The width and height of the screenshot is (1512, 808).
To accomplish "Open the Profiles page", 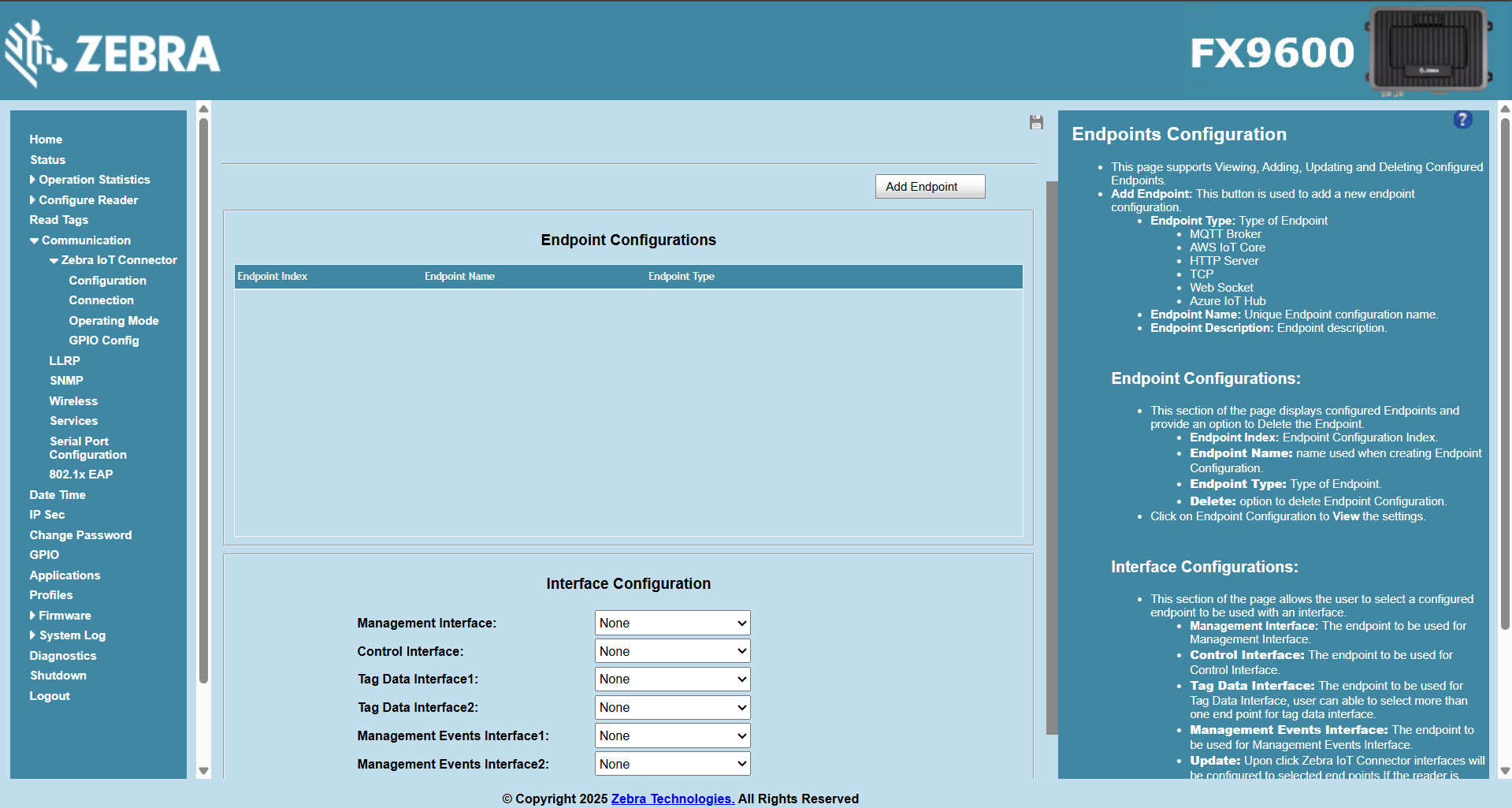I will tap(51, 595).
